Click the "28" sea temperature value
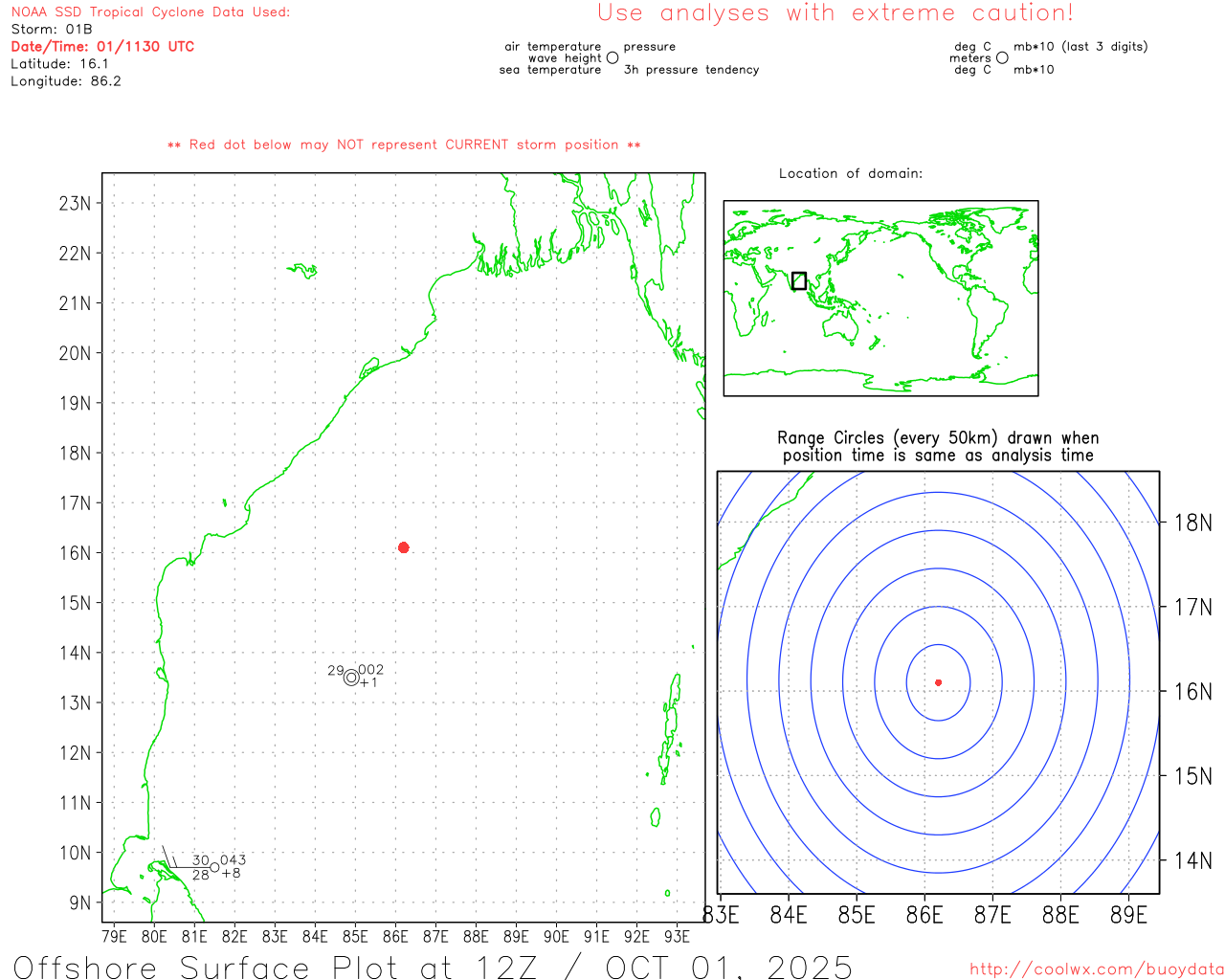This screenshot has height=980, width=1225. [x=201, y=875]
